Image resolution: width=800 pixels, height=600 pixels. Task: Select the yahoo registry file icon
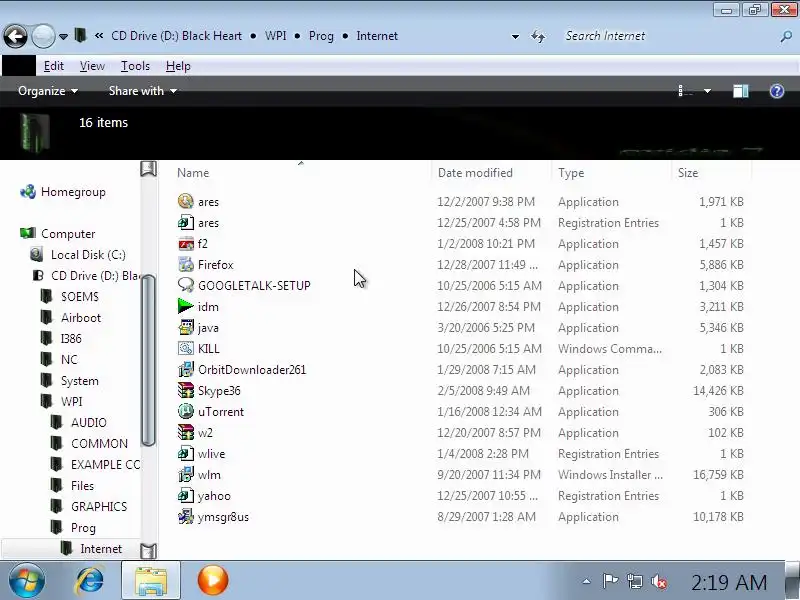tap(186, 495)
